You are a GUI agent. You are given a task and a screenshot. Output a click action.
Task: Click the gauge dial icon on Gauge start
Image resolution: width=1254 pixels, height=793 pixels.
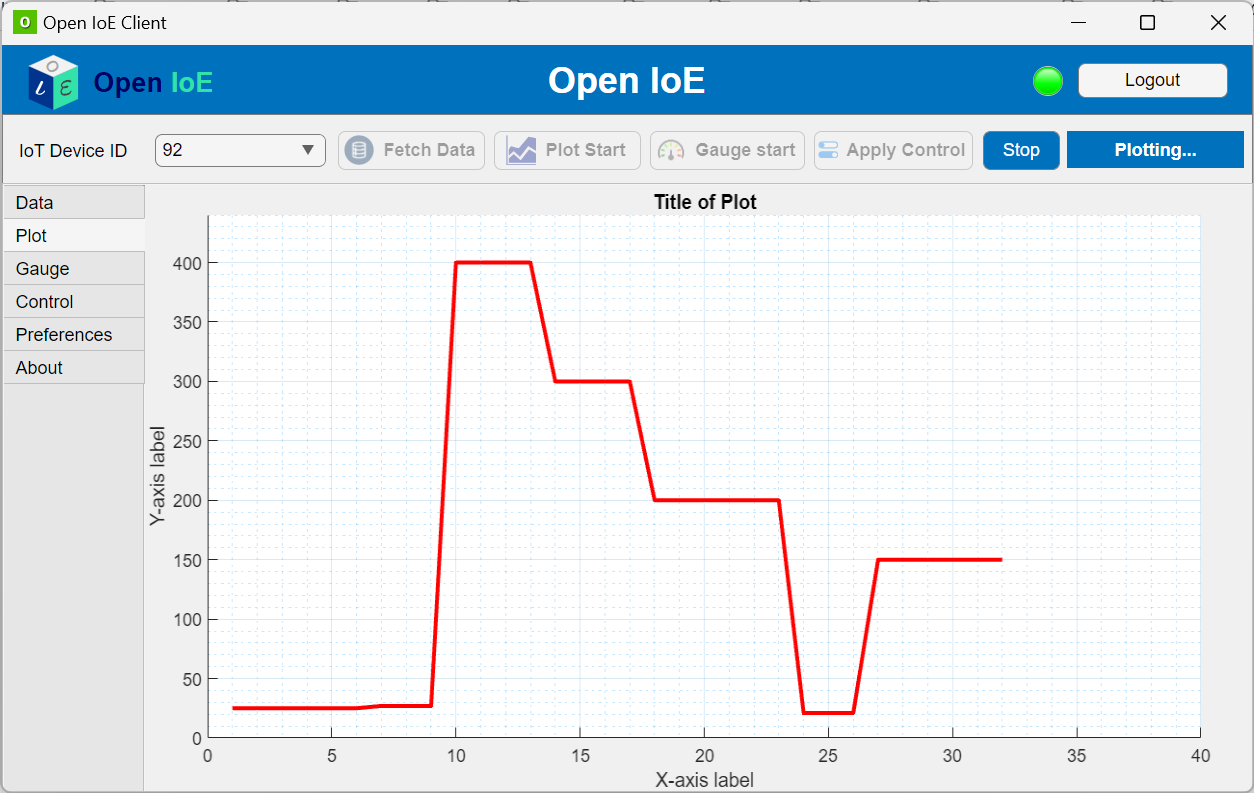pyautogui.click(x=671, y=150)
